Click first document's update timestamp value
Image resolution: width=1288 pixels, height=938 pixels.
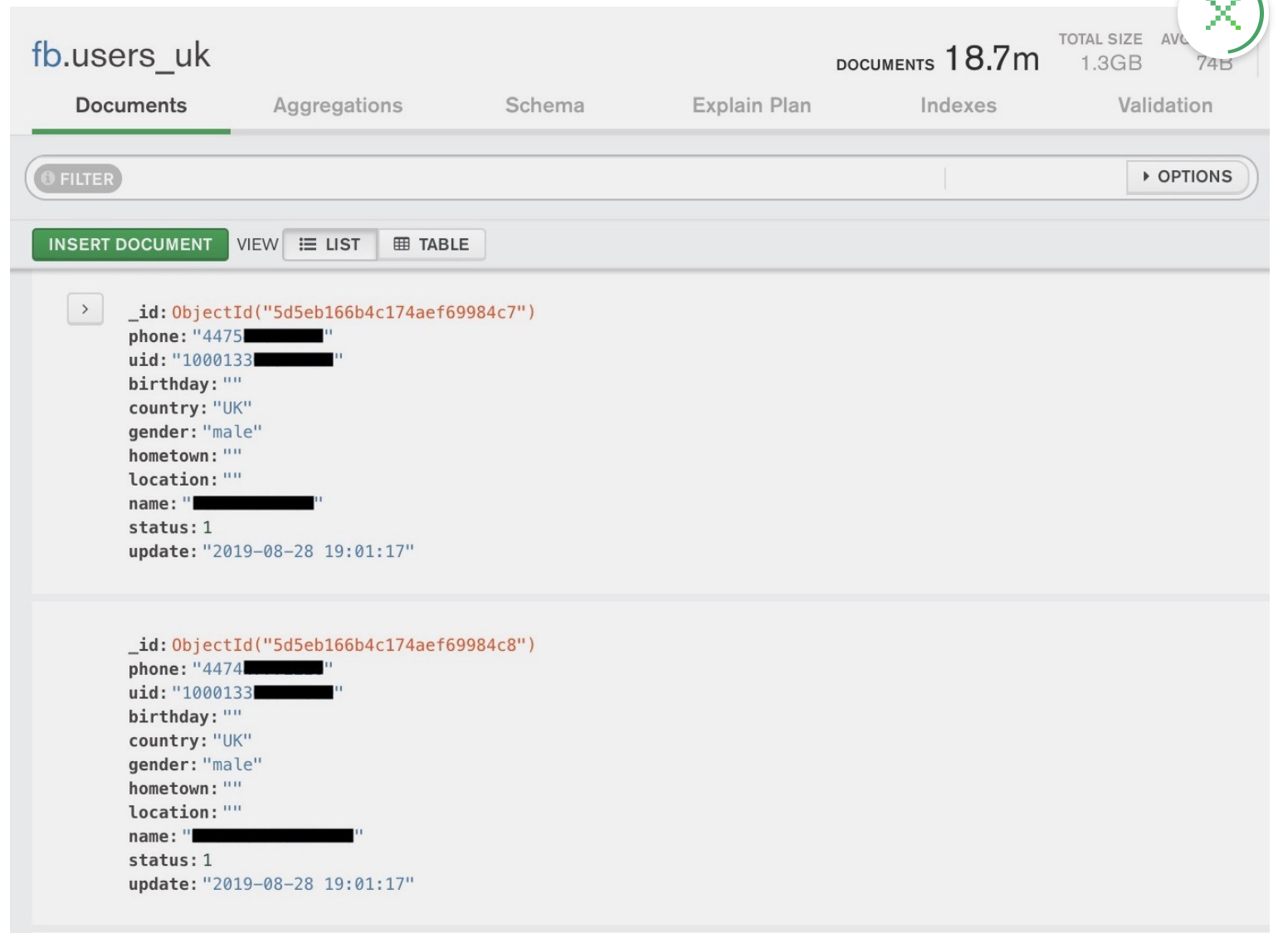tap(308, 551)
